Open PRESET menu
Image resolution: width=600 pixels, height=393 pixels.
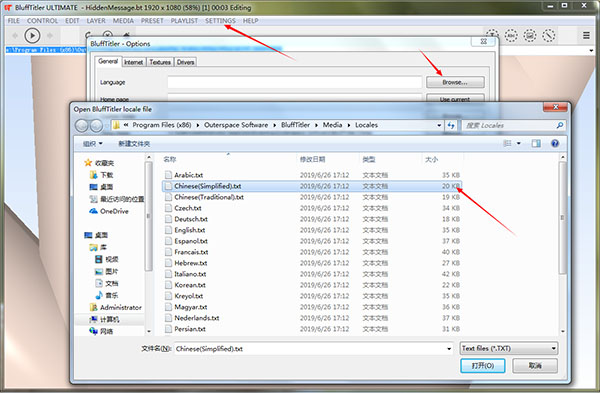click(152, 21)
